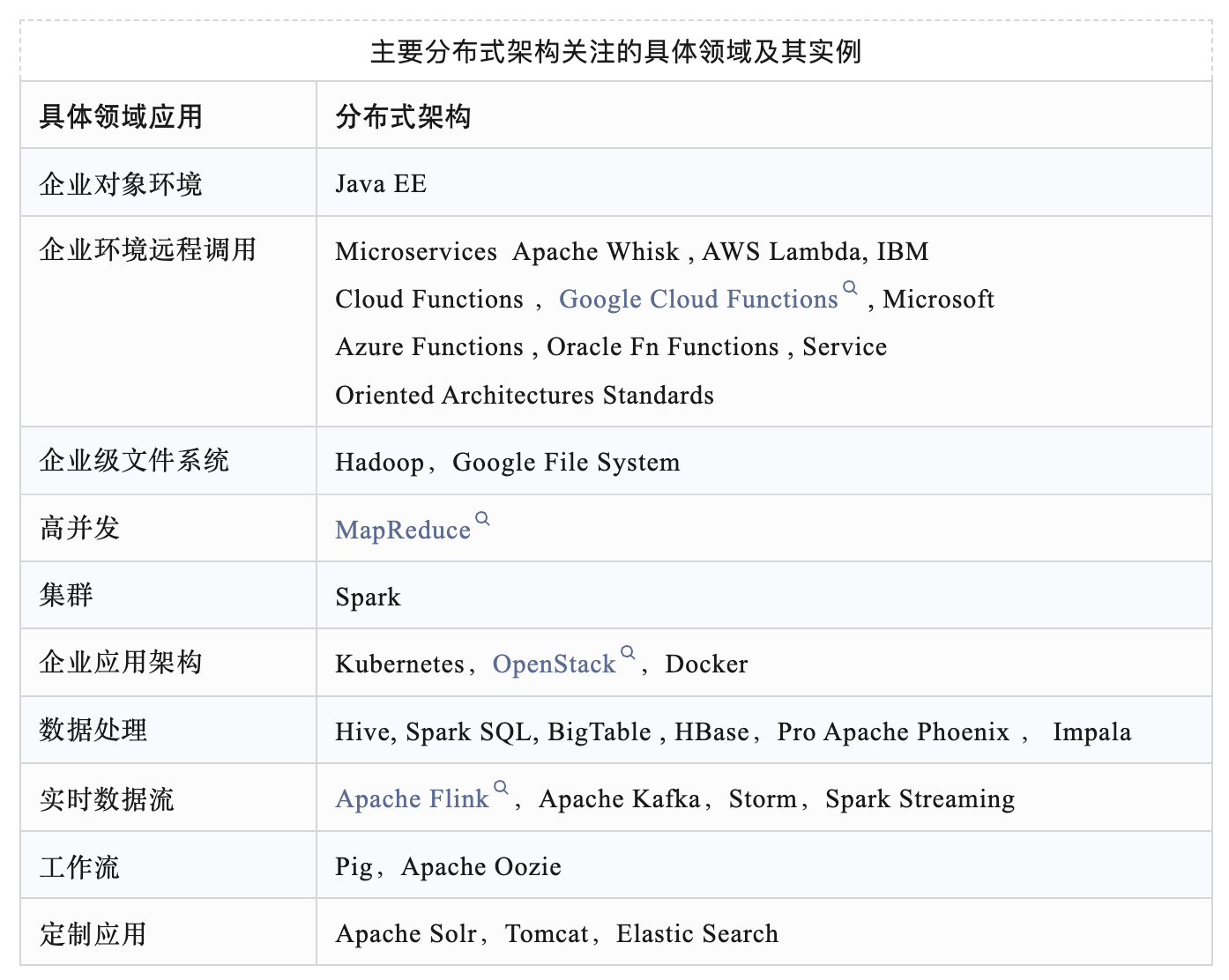The height and width of the screenshot is (980, 1229).
Task: Click the text Oracle Fn Functions
Action: (663, 347)
